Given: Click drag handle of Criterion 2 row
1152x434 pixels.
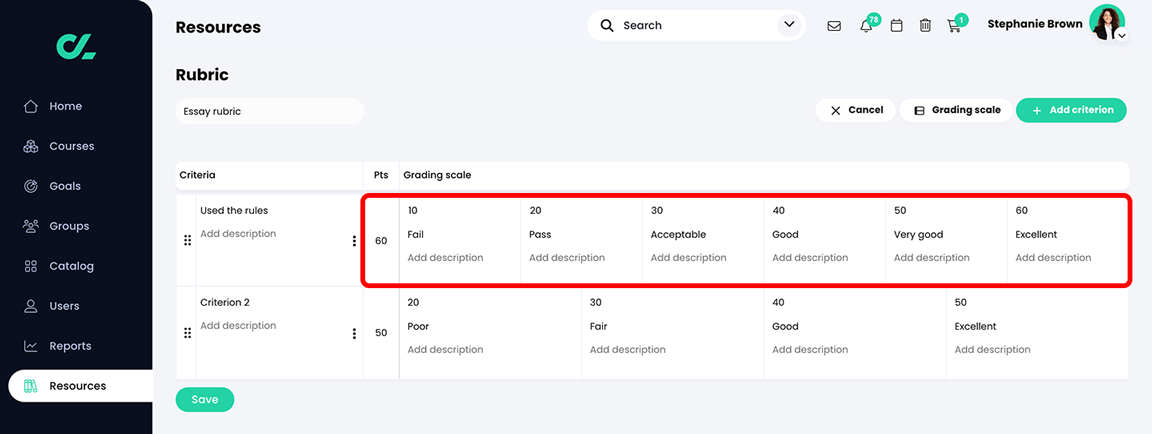Looking at the screenshot, I should pos(187,333).
